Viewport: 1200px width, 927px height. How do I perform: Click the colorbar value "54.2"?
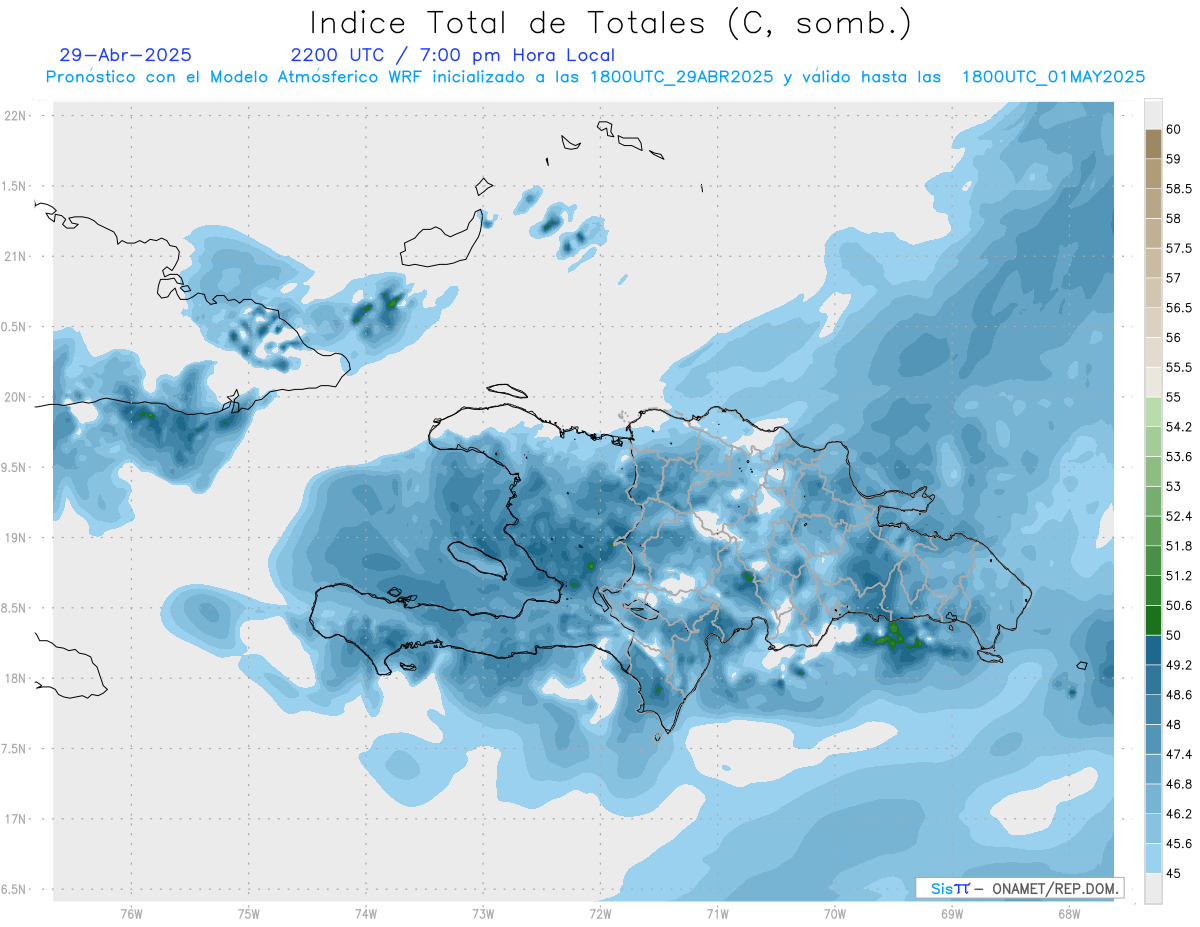pyautogui.click(x=1179, y=427)
